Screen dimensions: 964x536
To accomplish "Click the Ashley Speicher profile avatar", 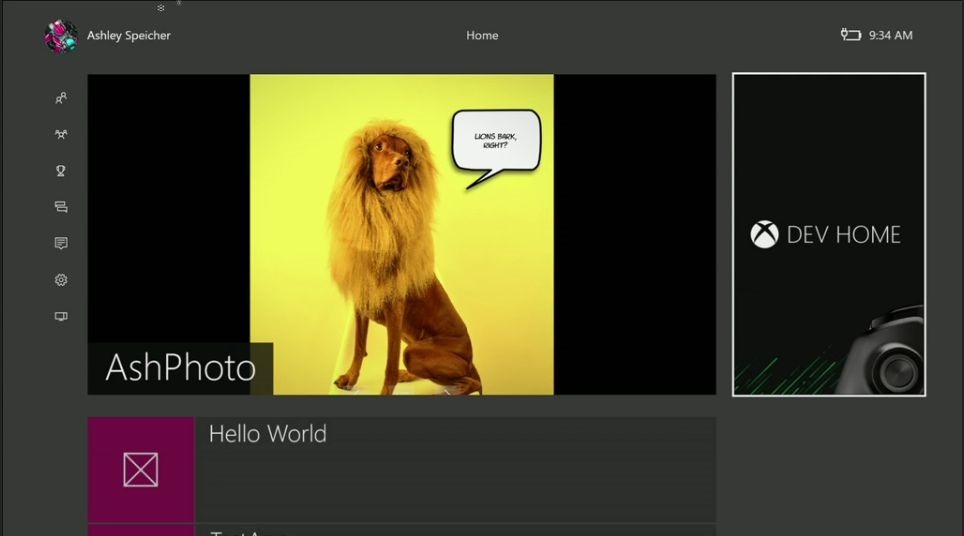I will 61,36.
